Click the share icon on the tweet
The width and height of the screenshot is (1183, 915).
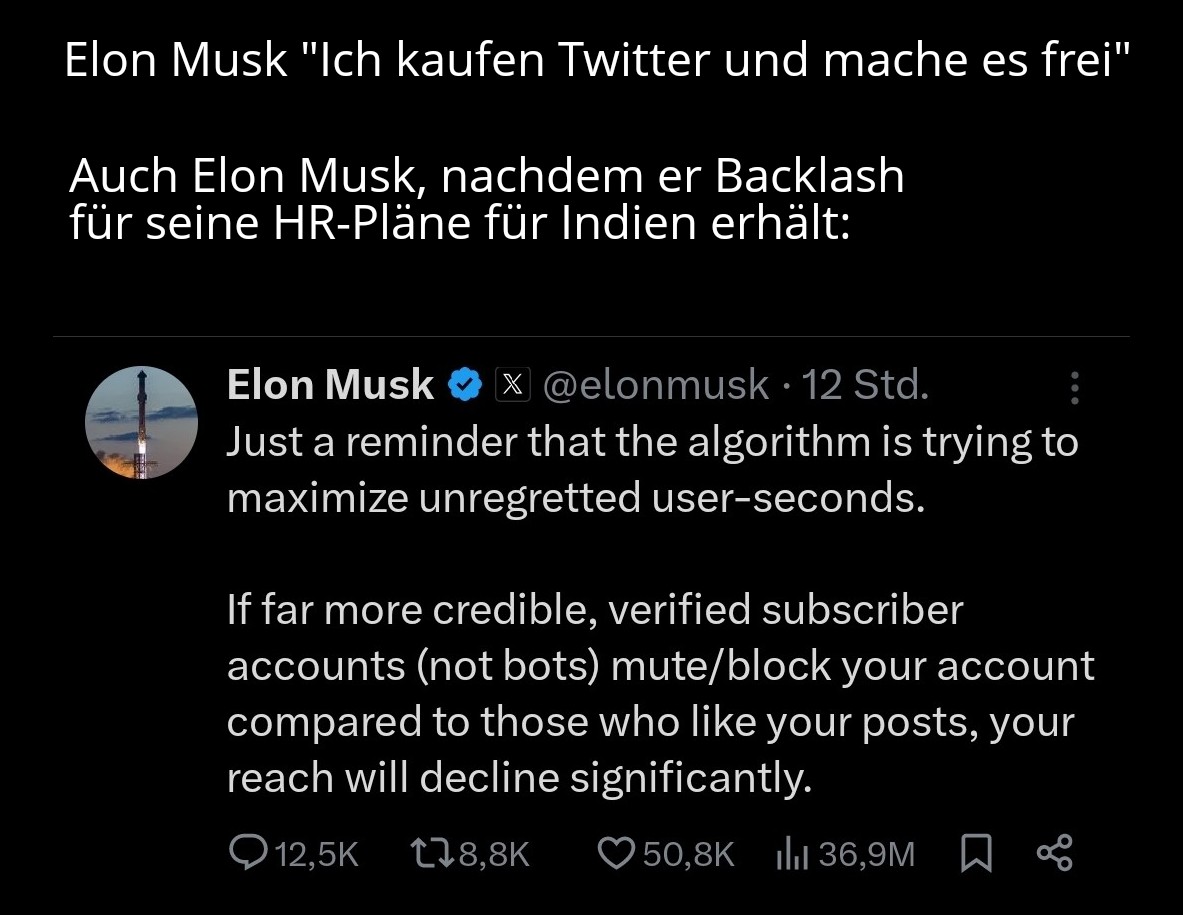tap(1054, 853)
